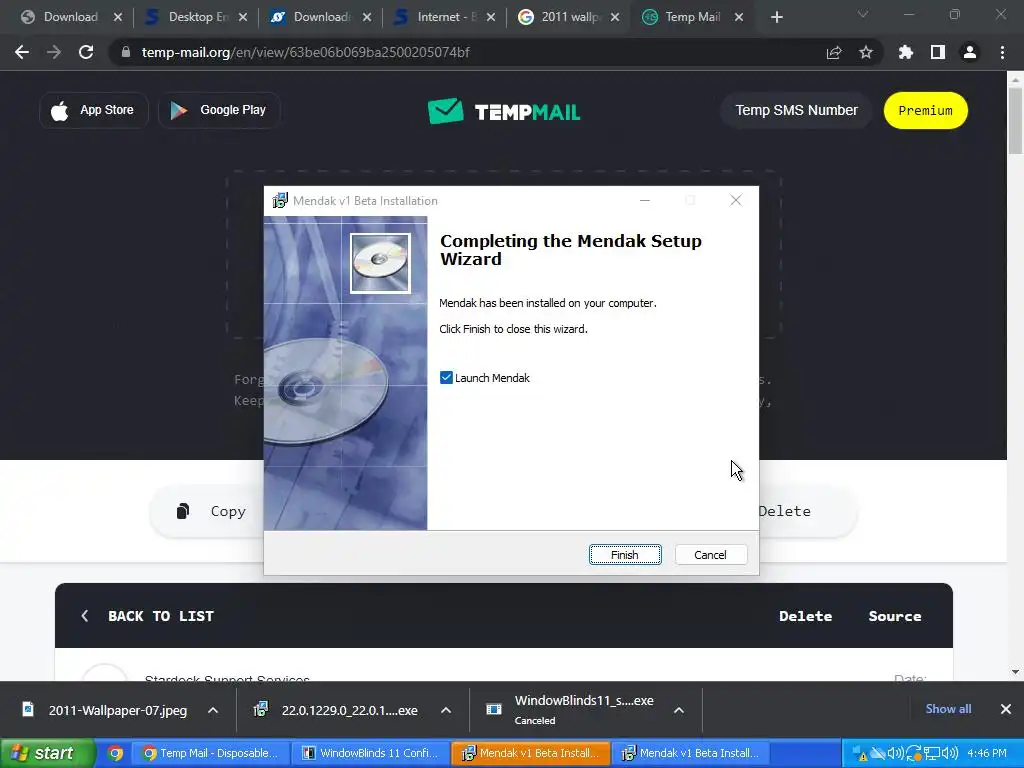The width and height of the screenshot is (1024, 768).
Task: Click Finish in Mendak Setup Wizard
Action: (x=625, y=554)
